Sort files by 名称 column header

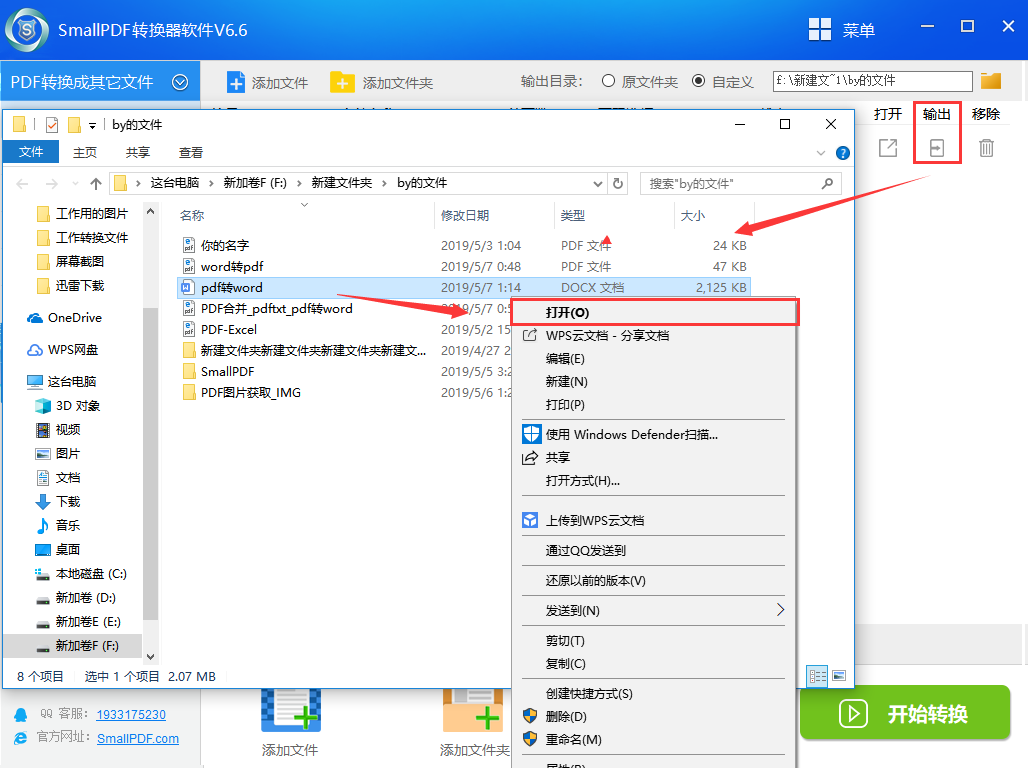point(191,215)
